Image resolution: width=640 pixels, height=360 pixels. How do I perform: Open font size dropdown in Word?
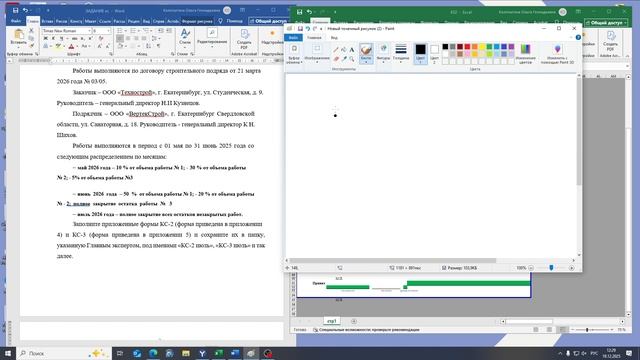pos(109,31)
